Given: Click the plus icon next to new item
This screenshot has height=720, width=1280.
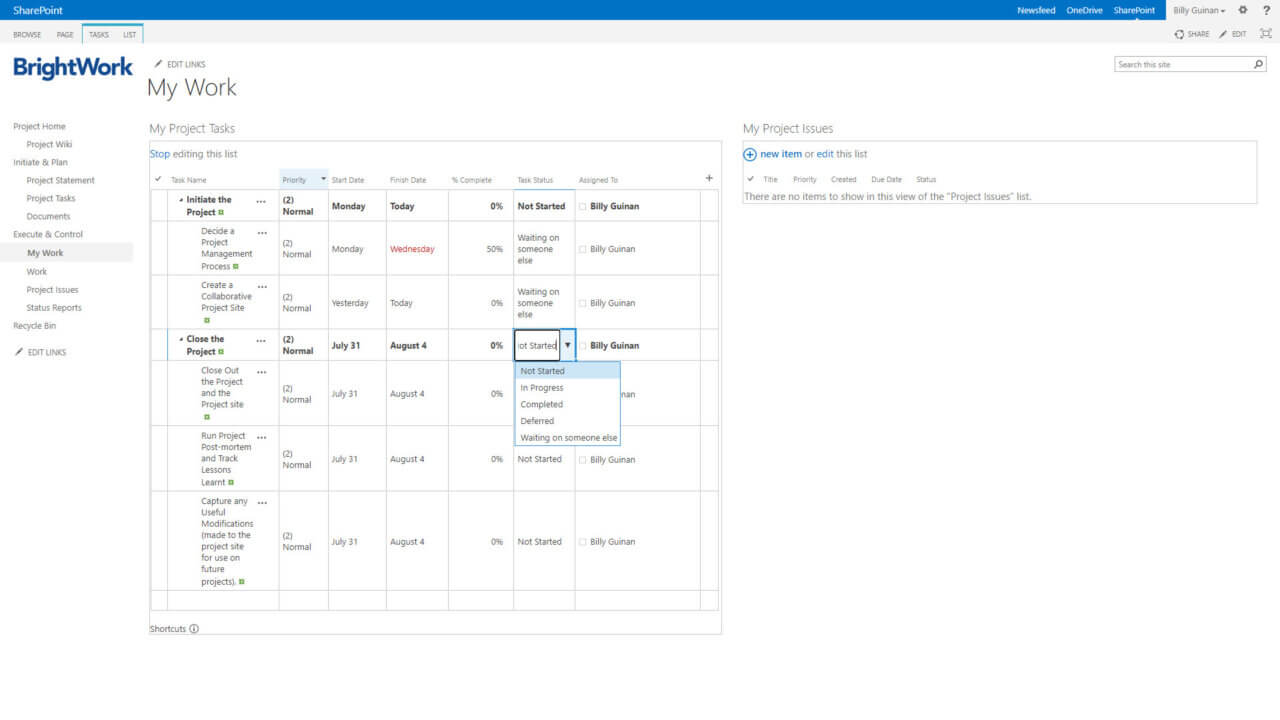Looking at the screenshot, I should pos(749,154).
